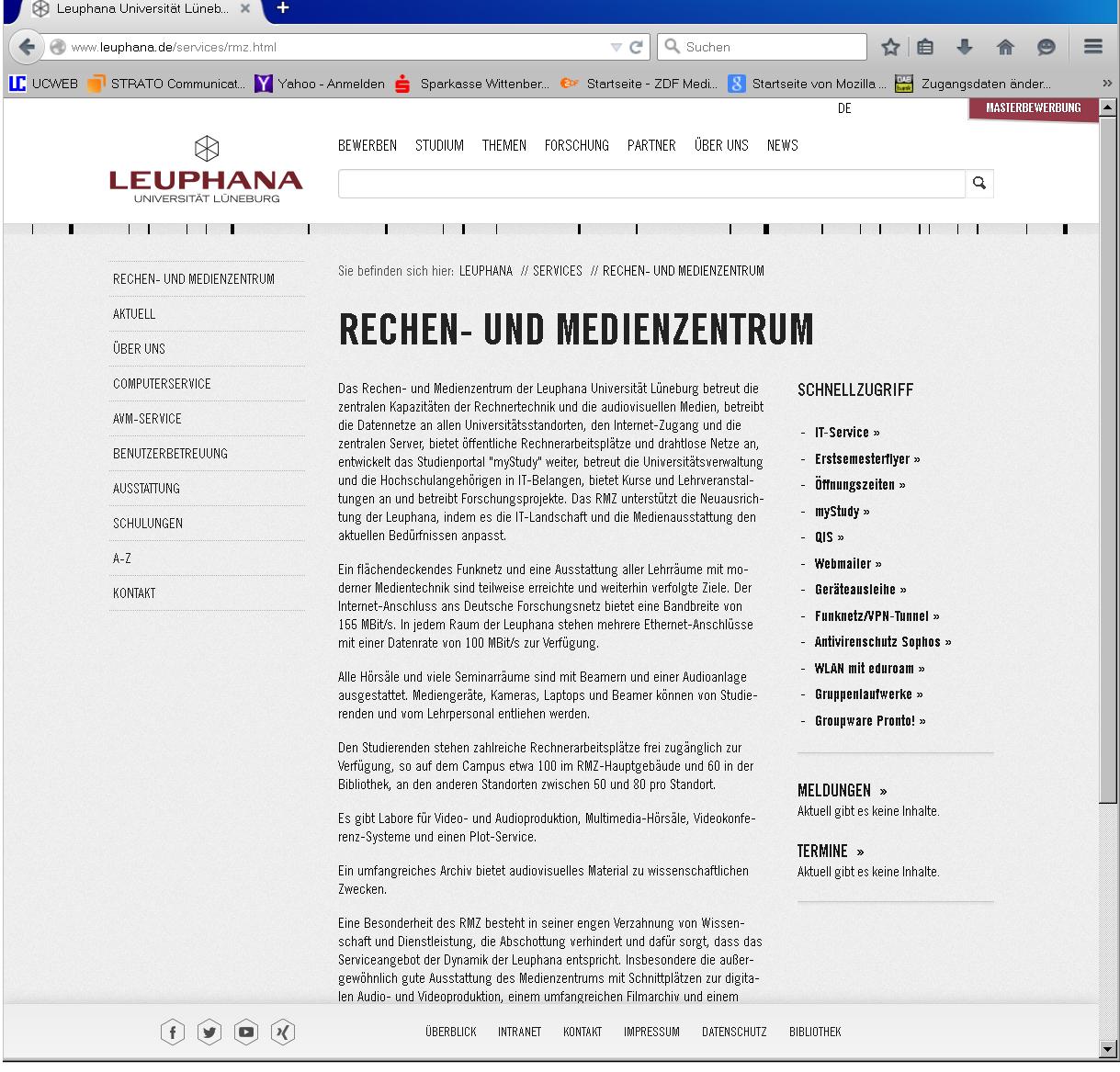Open UCWEB bookmark

43,84
